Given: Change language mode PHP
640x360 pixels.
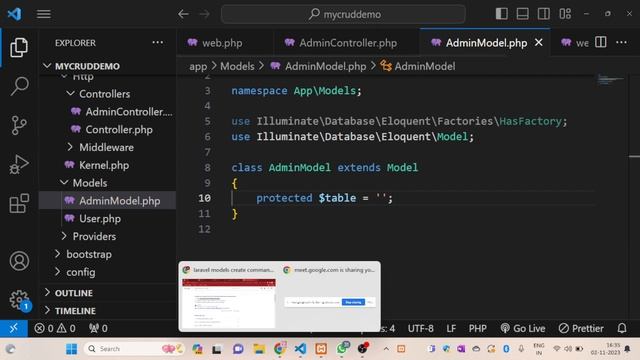Looking at the screenshot, I should click(478, 328).
